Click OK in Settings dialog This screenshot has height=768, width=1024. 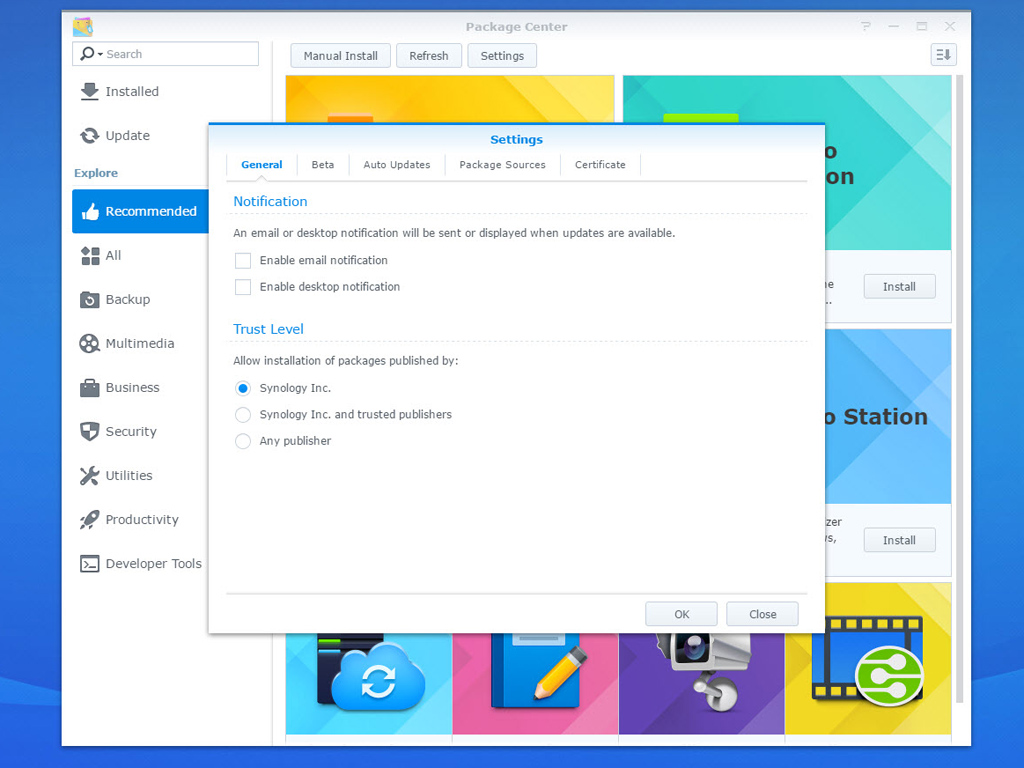(x=681, y=614)
